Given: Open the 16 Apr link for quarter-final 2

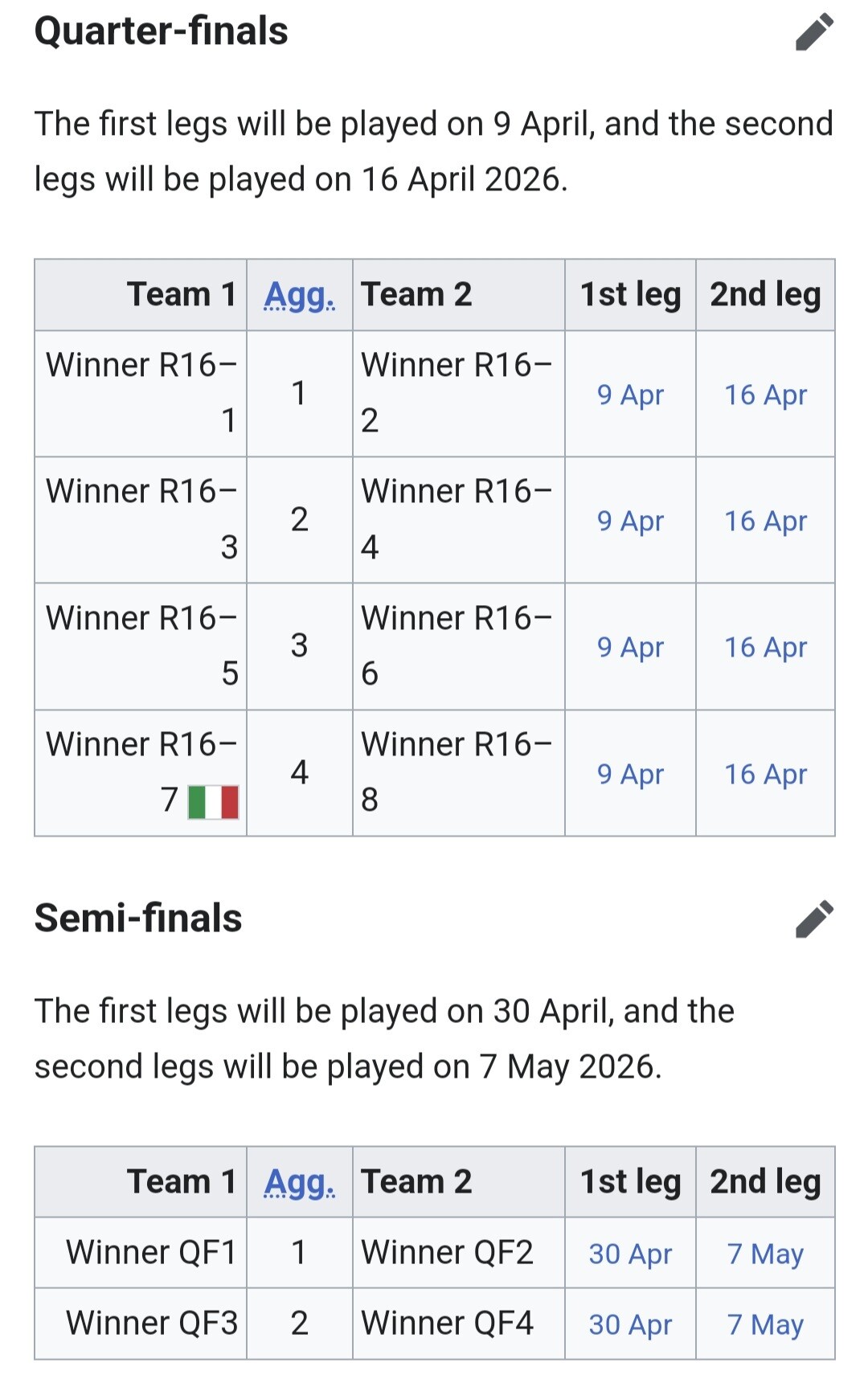Looking at the screenshot, I should [765, 521].
